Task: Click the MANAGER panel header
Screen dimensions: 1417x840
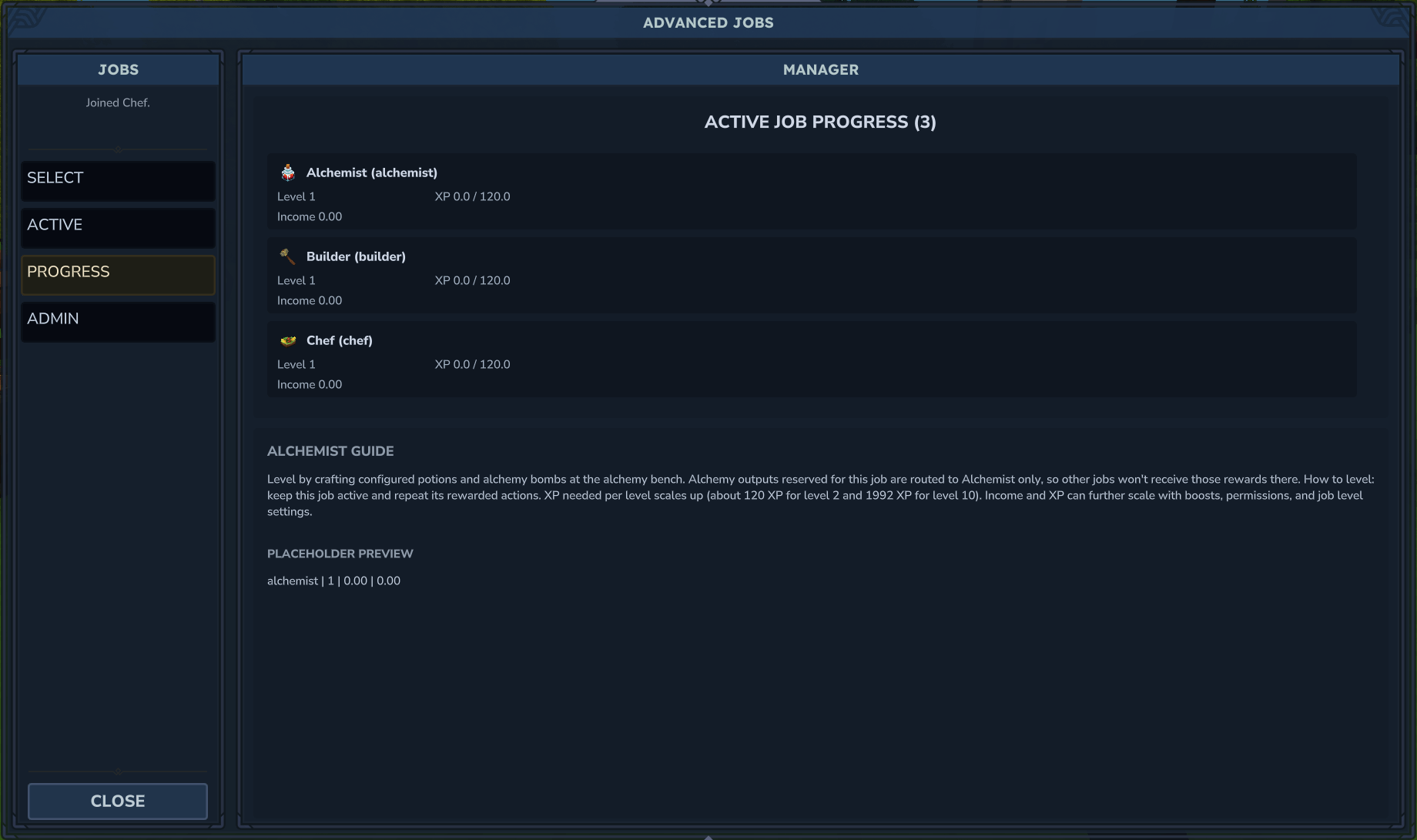Action: click(x=821, y=69)
